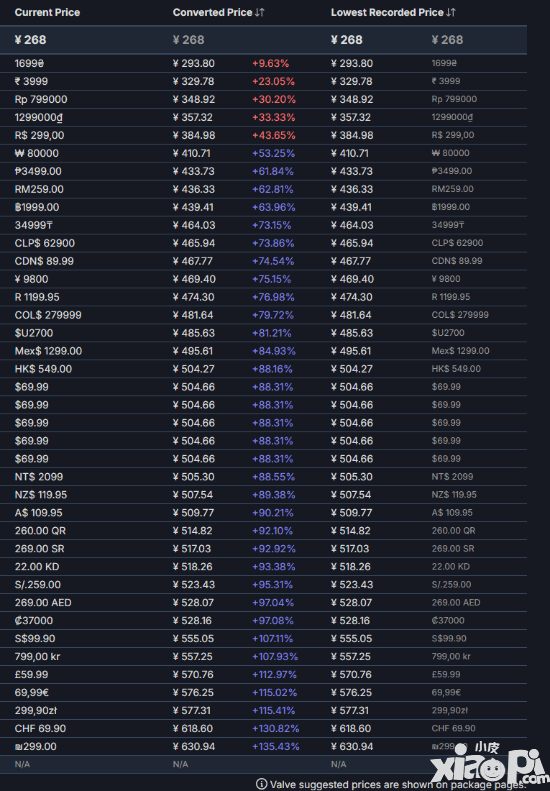Click the Current Price column header
The width and height of the screenshot is (550, 791).
pos(47,13)
